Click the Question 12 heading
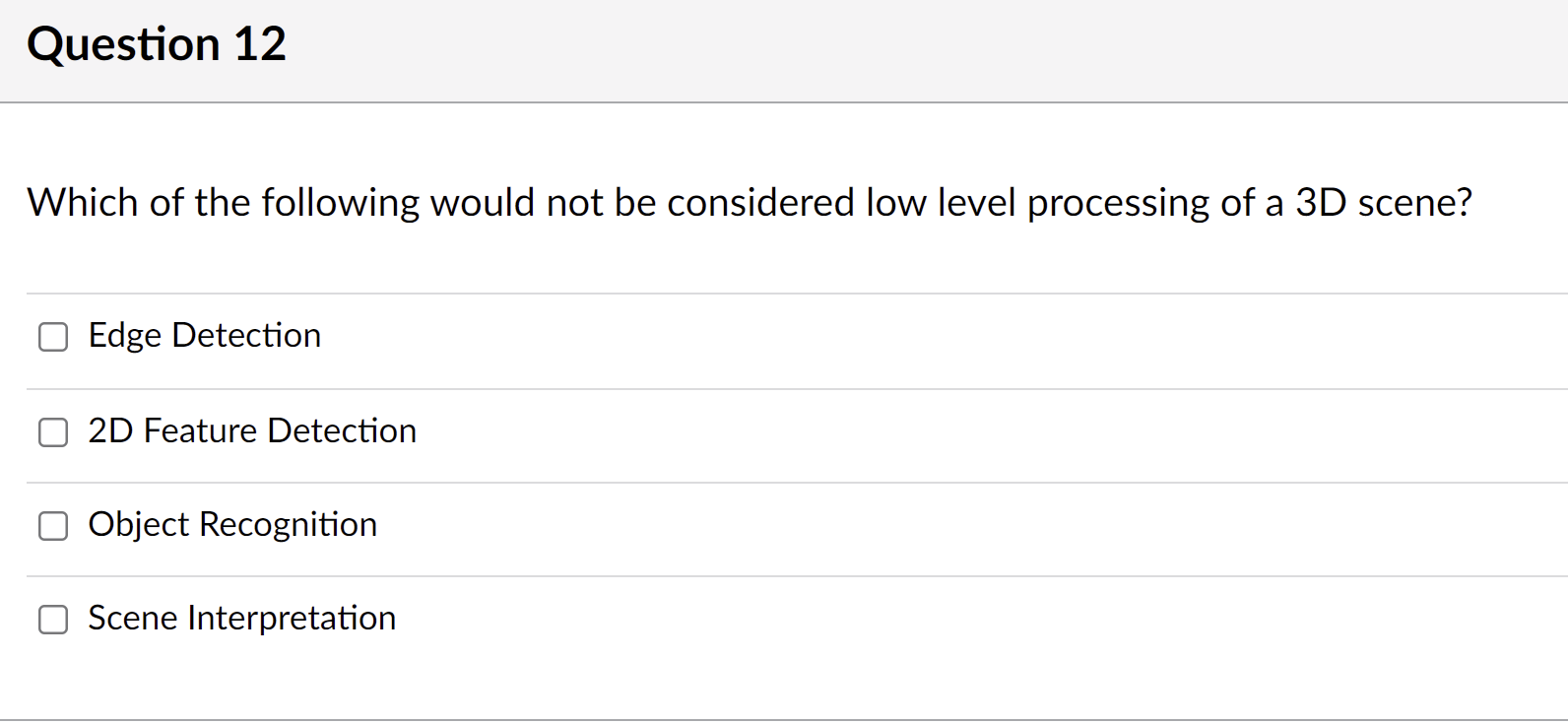Viewport: 1568px width, 724px height. click(158, 43)
